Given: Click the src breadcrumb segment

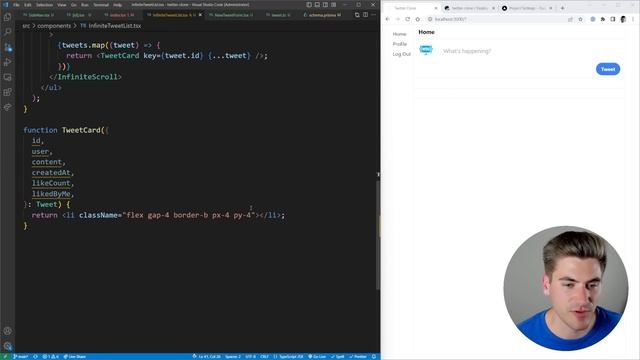Looking at the screenshot, I should 26,25.
